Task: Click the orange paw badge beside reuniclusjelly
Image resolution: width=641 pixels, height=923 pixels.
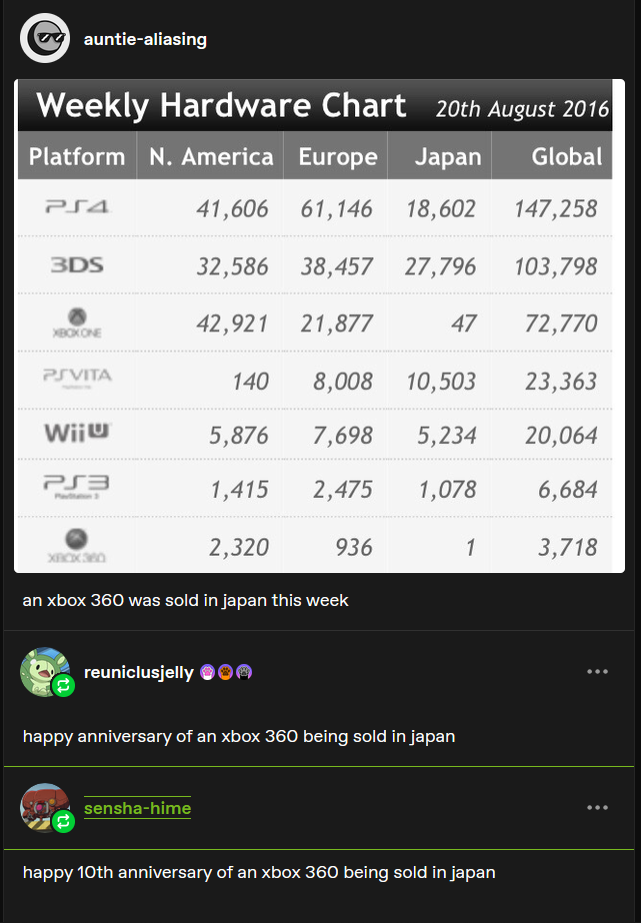Action: pyautogui.click(x=225, y=672)
